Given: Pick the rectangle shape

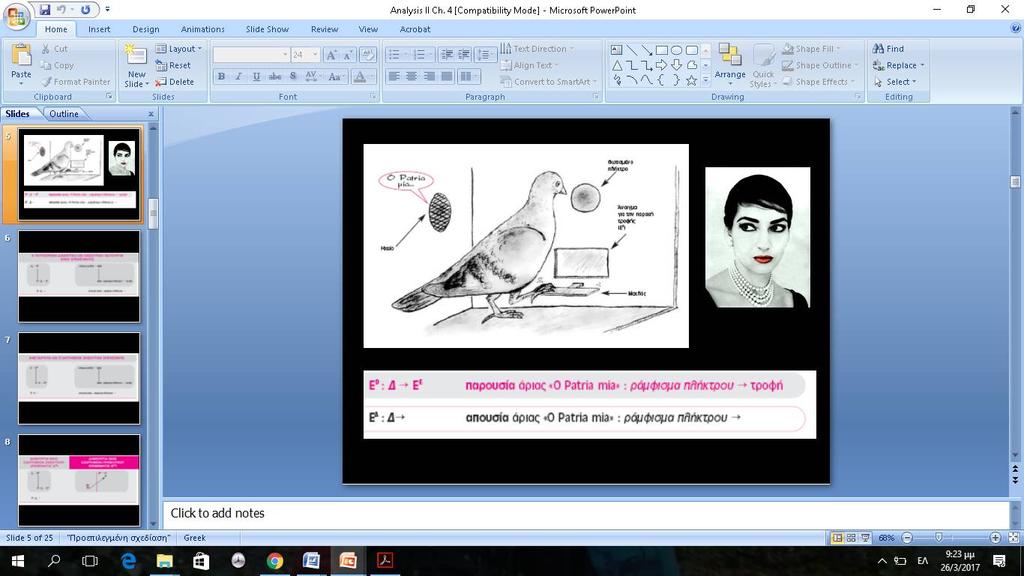Looking at the screenshot, I should point(662,50).
